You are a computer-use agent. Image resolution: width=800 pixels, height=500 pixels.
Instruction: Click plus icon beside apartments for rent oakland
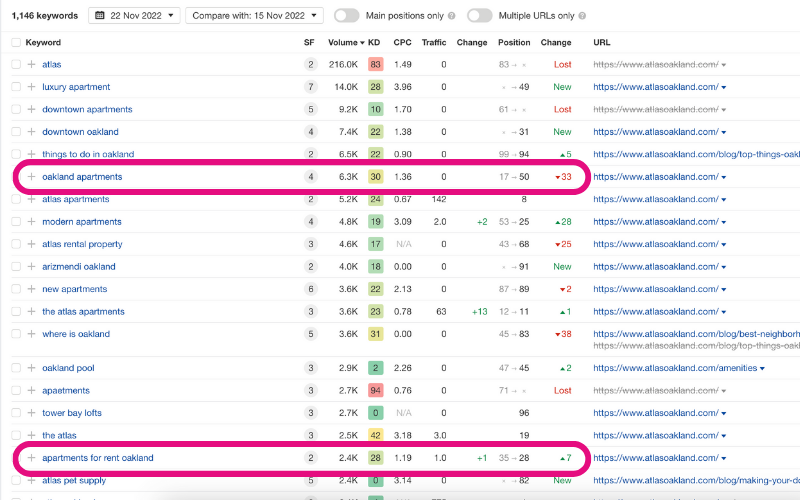(x=31, y=458)
